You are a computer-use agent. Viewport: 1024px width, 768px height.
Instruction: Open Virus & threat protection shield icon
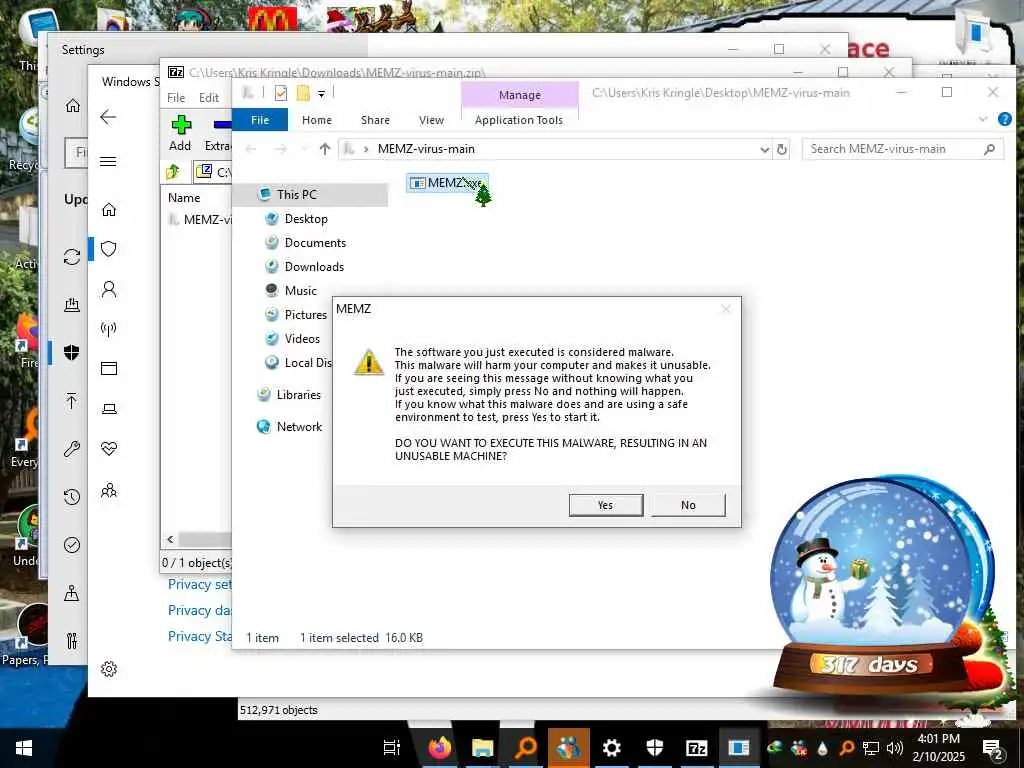109,249
